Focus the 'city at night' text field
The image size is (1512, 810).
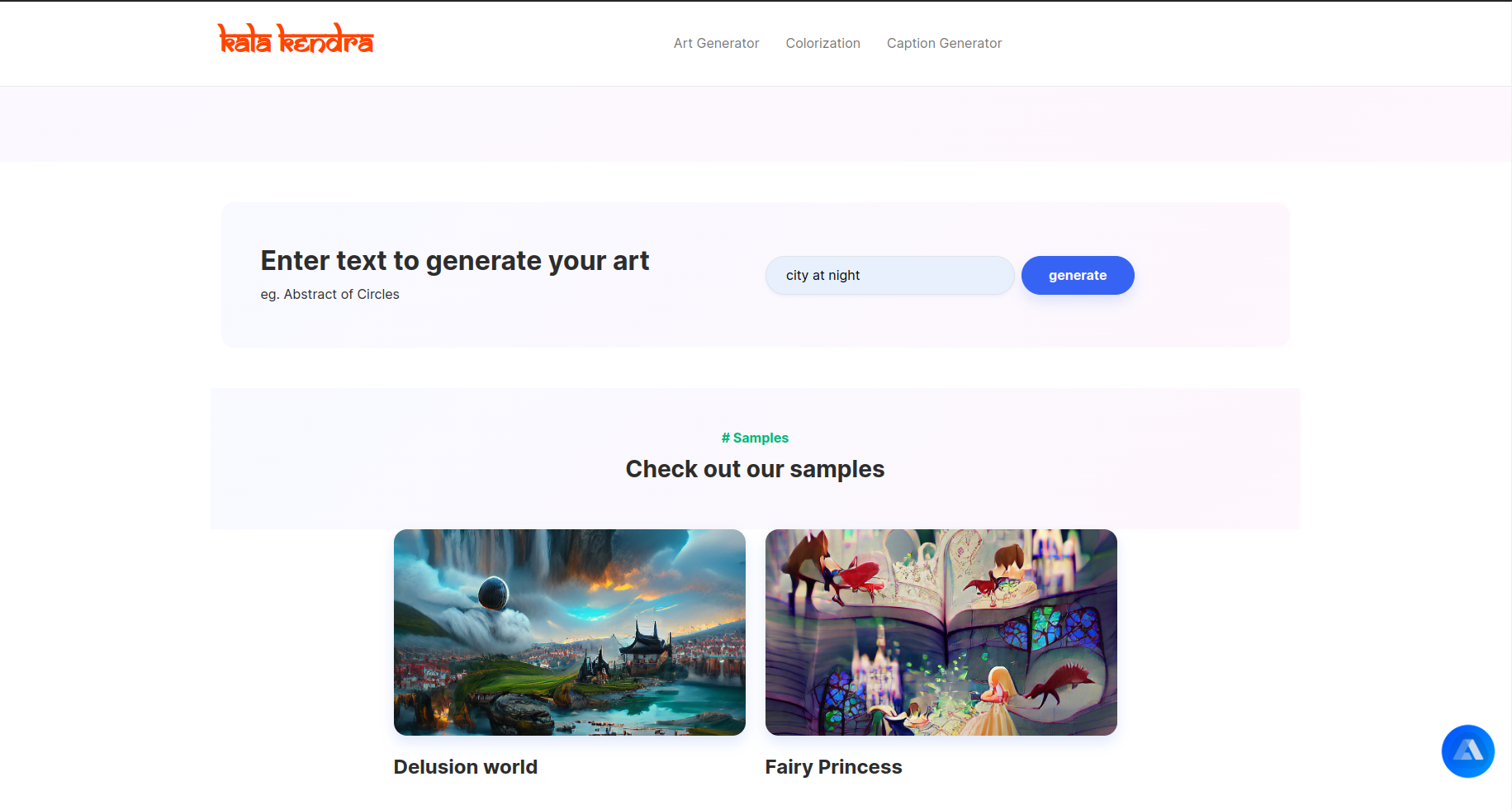coord(889,275)
